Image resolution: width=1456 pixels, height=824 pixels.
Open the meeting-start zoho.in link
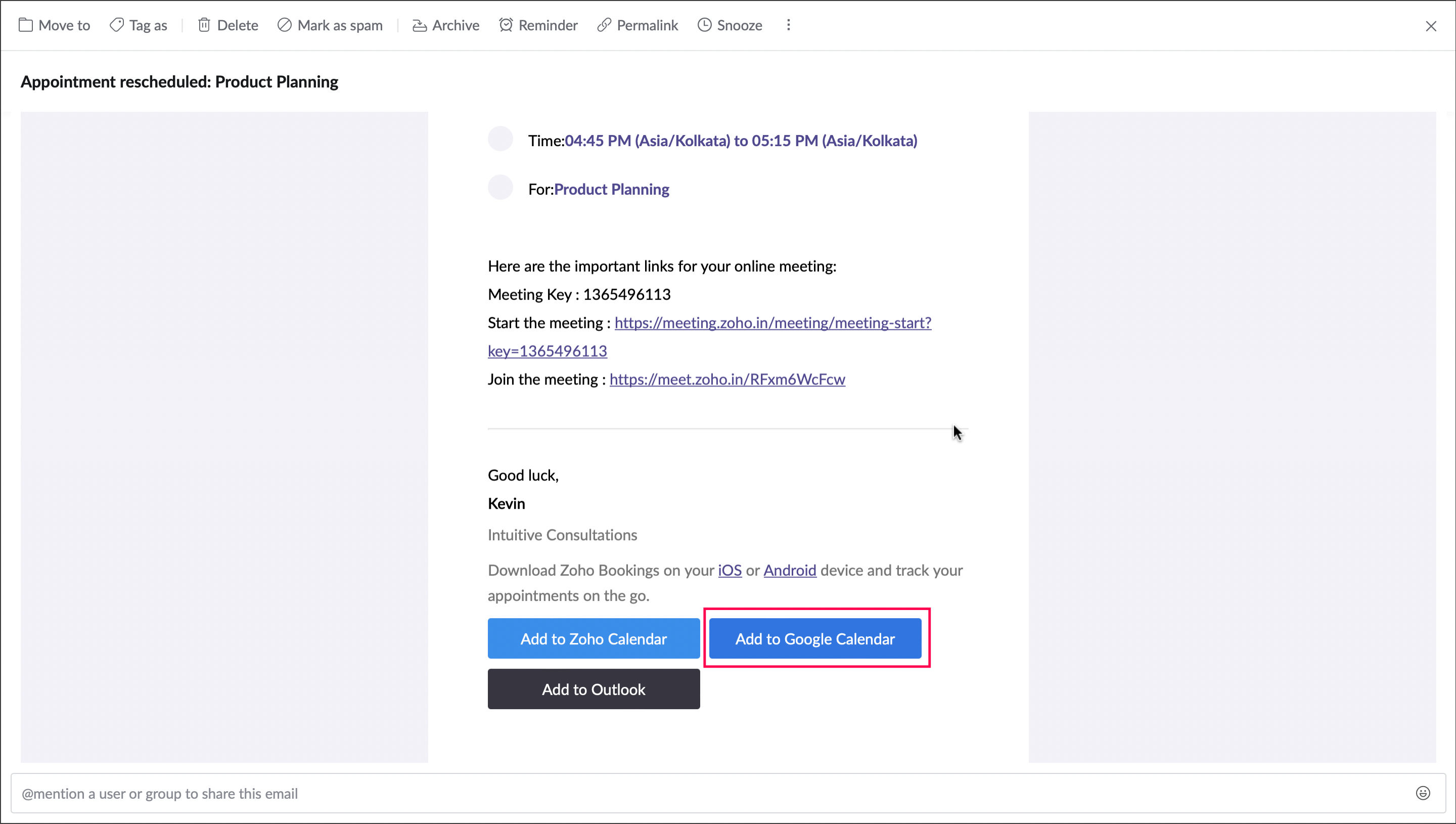(772, 323)
